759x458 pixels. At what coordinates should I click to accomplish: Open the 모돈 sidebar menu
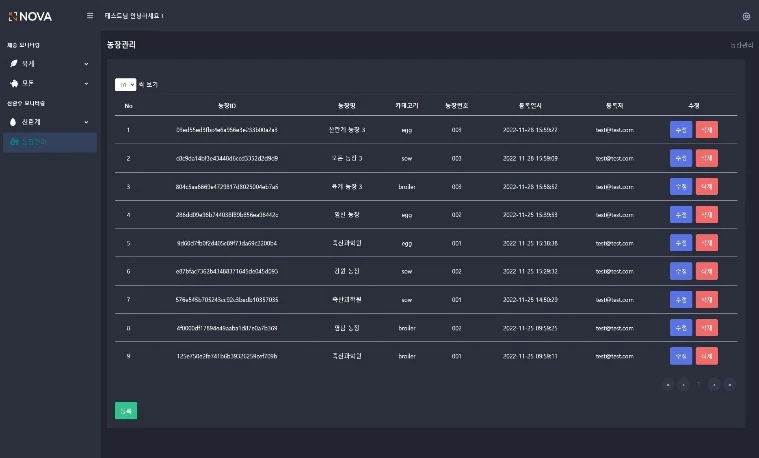point(50,83)
